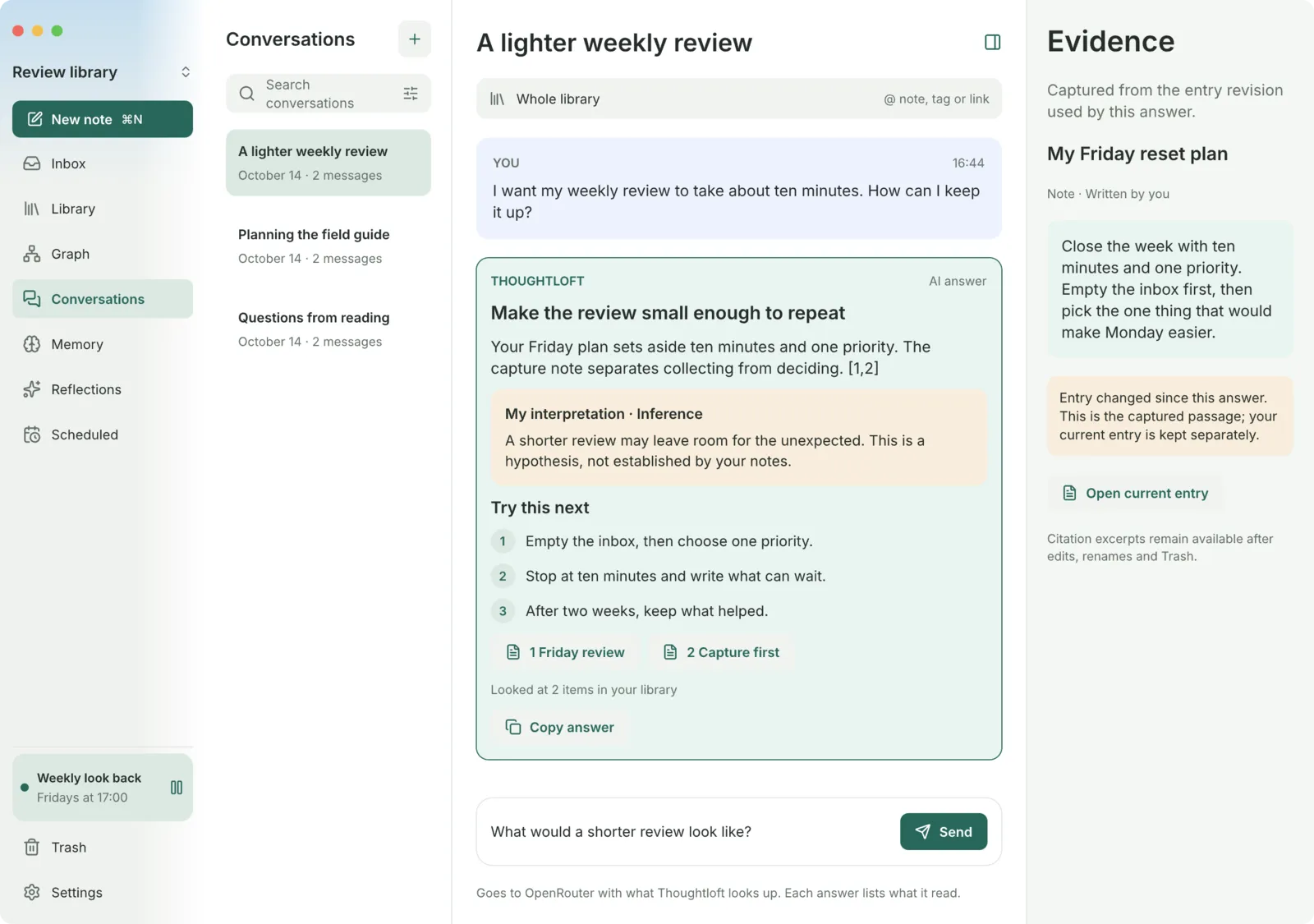This screenshot has width=1314, height=924.
Task: Click Open current entry
Action: pyautogui.click(x=1135, y=493)
